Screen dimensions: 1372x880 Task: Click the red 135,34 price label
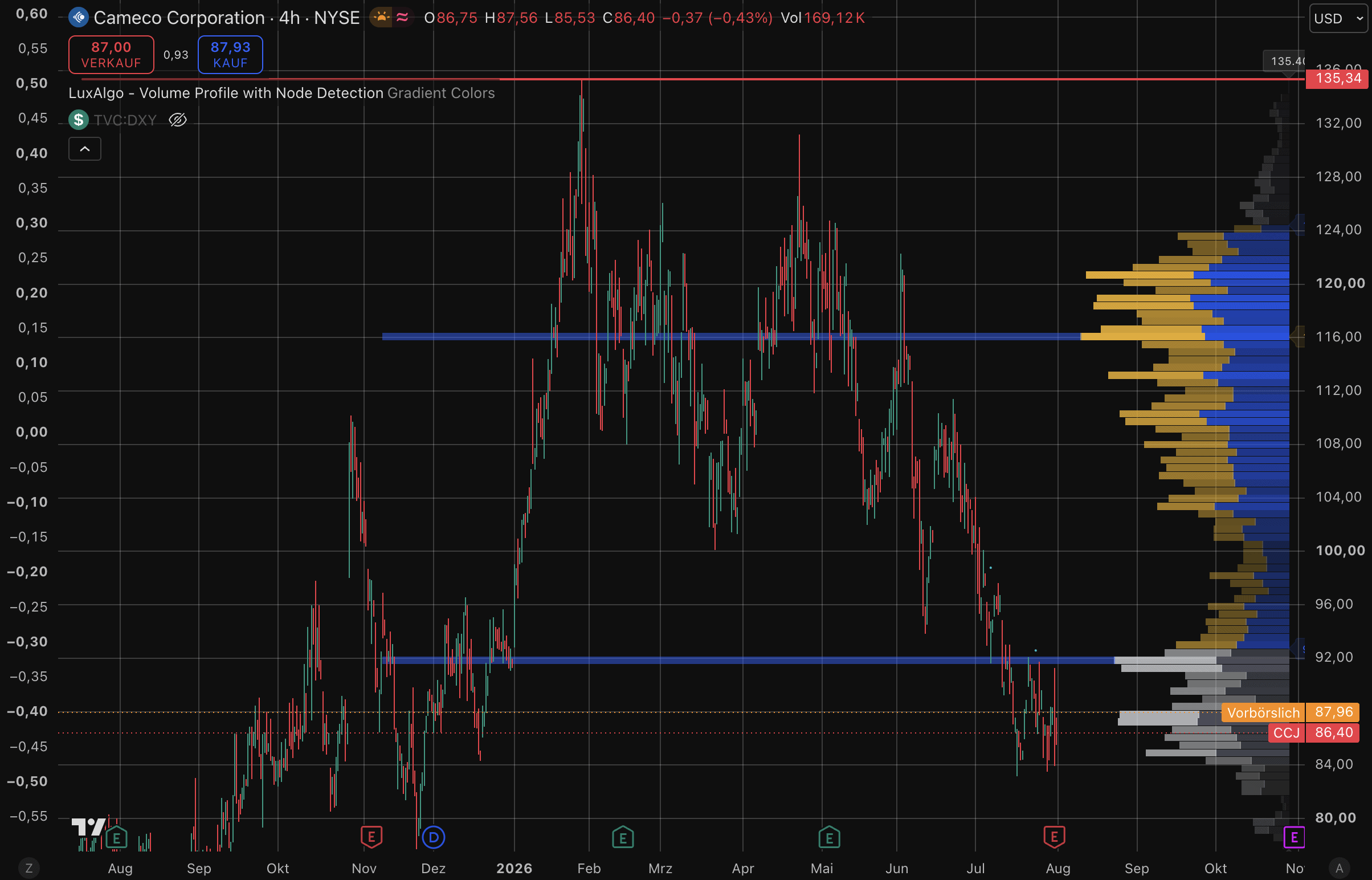[x=1338, y=78]
